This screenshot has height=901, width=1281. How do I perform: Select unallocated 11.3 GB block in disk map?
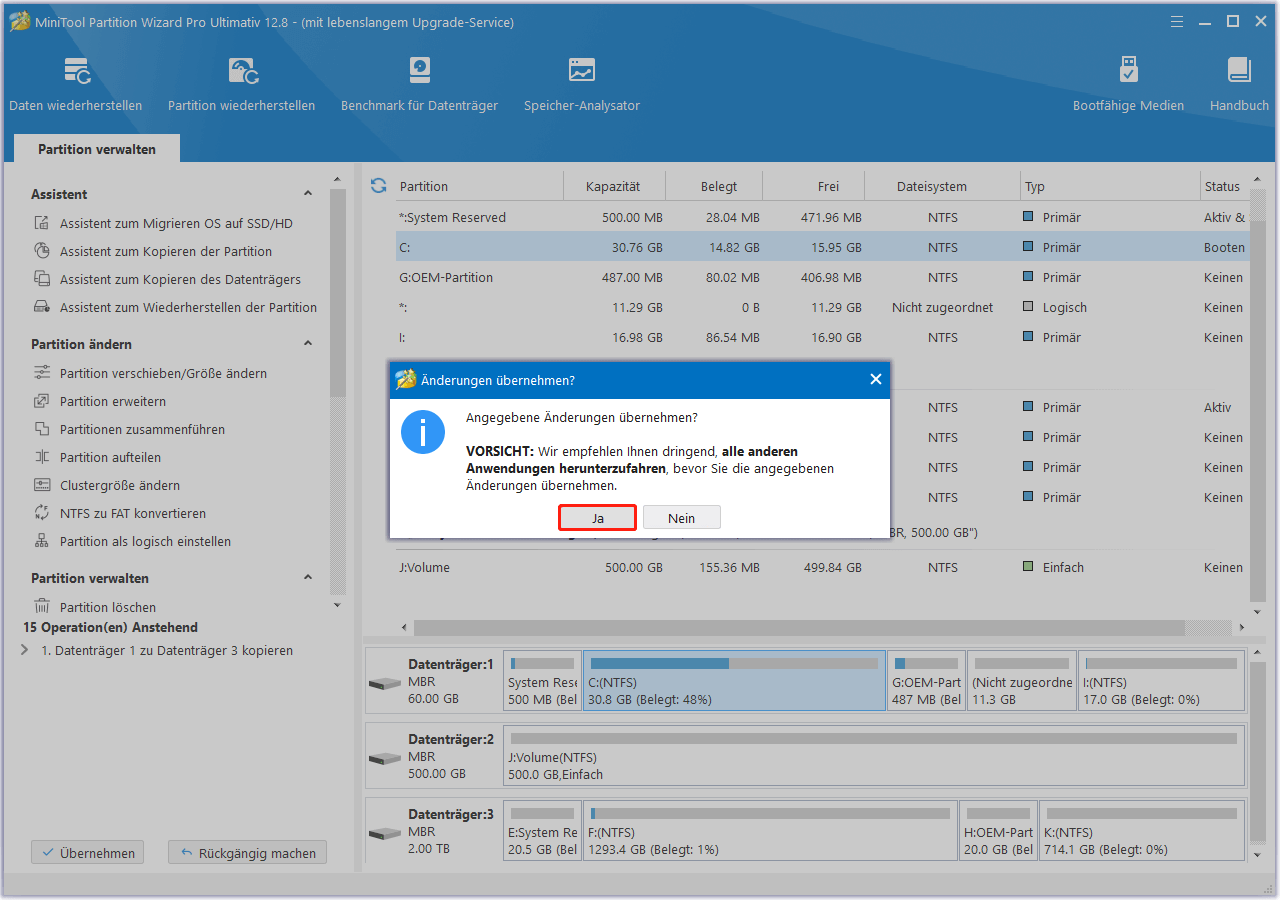tap(1021, 680)
